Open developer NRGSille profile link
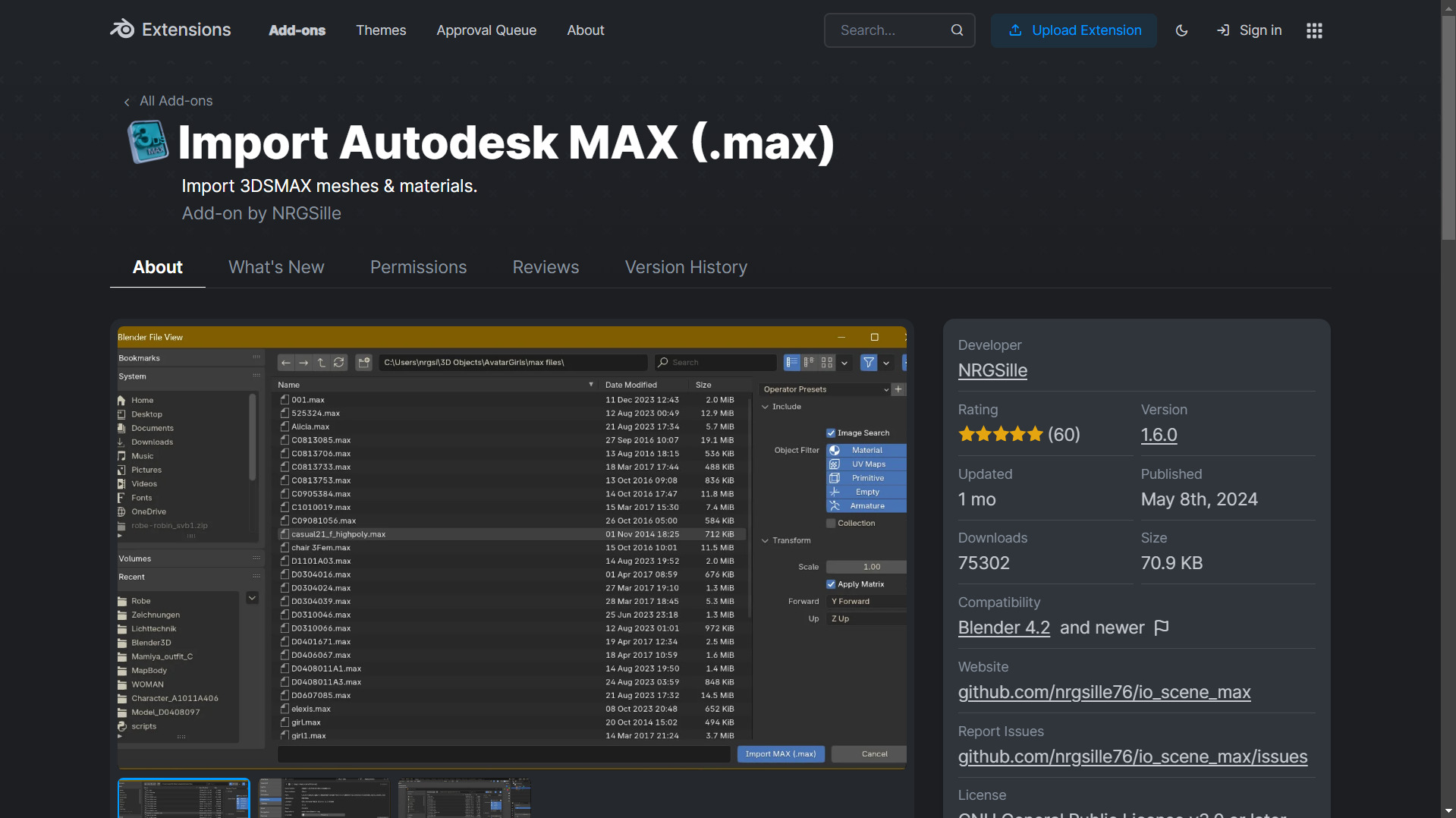The height and width of the screenshot is (818, 1456). point(992,370)
